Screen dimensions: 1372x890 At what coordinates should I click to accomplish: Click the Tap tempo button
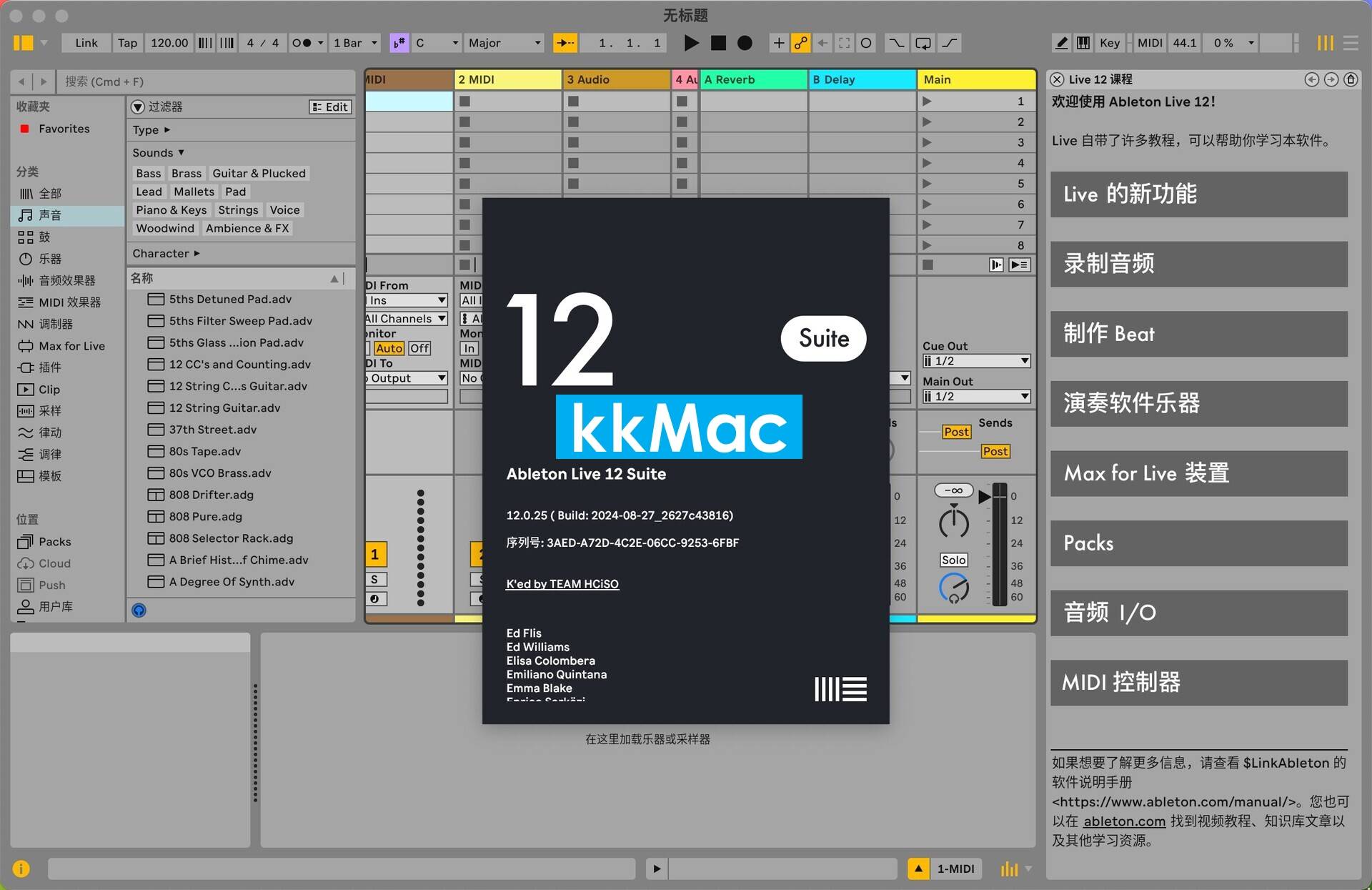click(127, 43)
